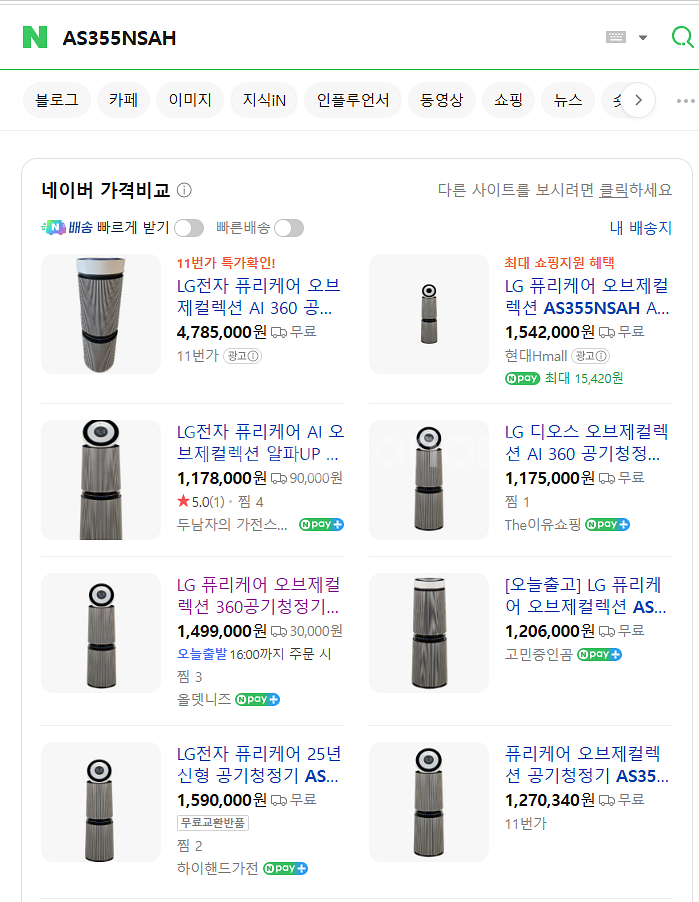
Task: Open the 내 배송지 link
Action: (x=640, y=228)
